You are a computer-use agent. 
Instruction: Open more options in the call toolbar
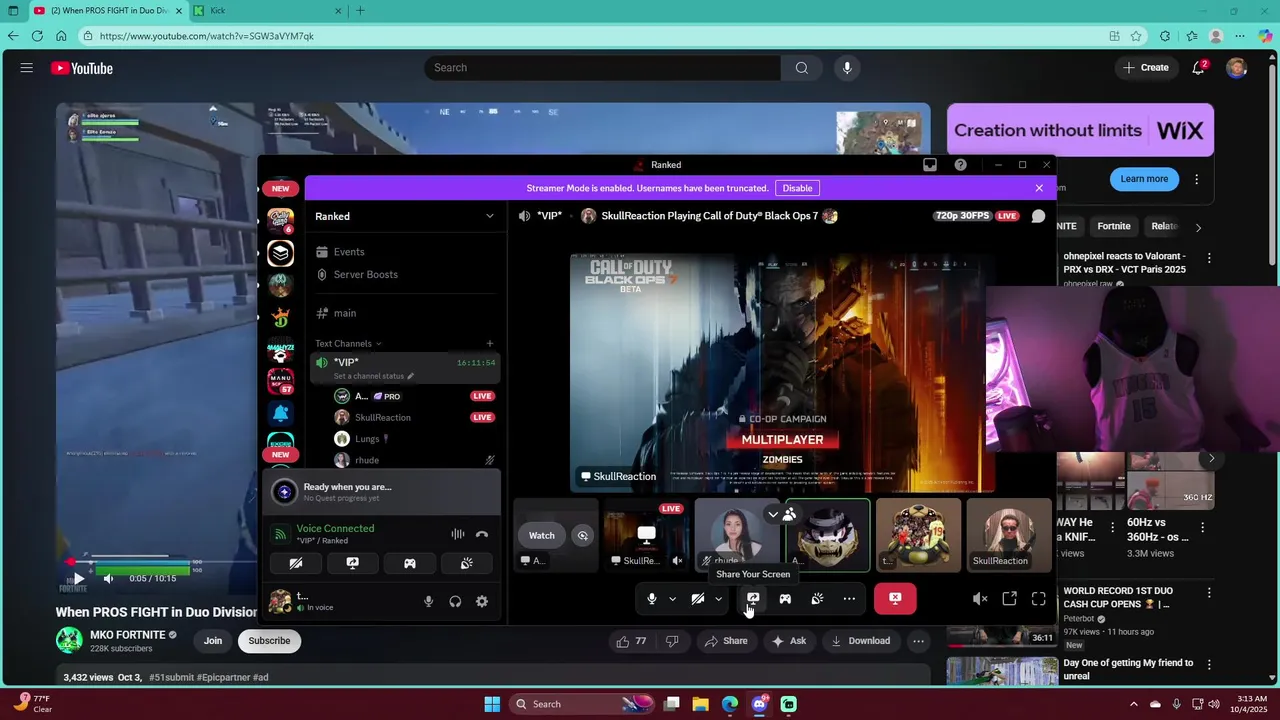[849, 599]
